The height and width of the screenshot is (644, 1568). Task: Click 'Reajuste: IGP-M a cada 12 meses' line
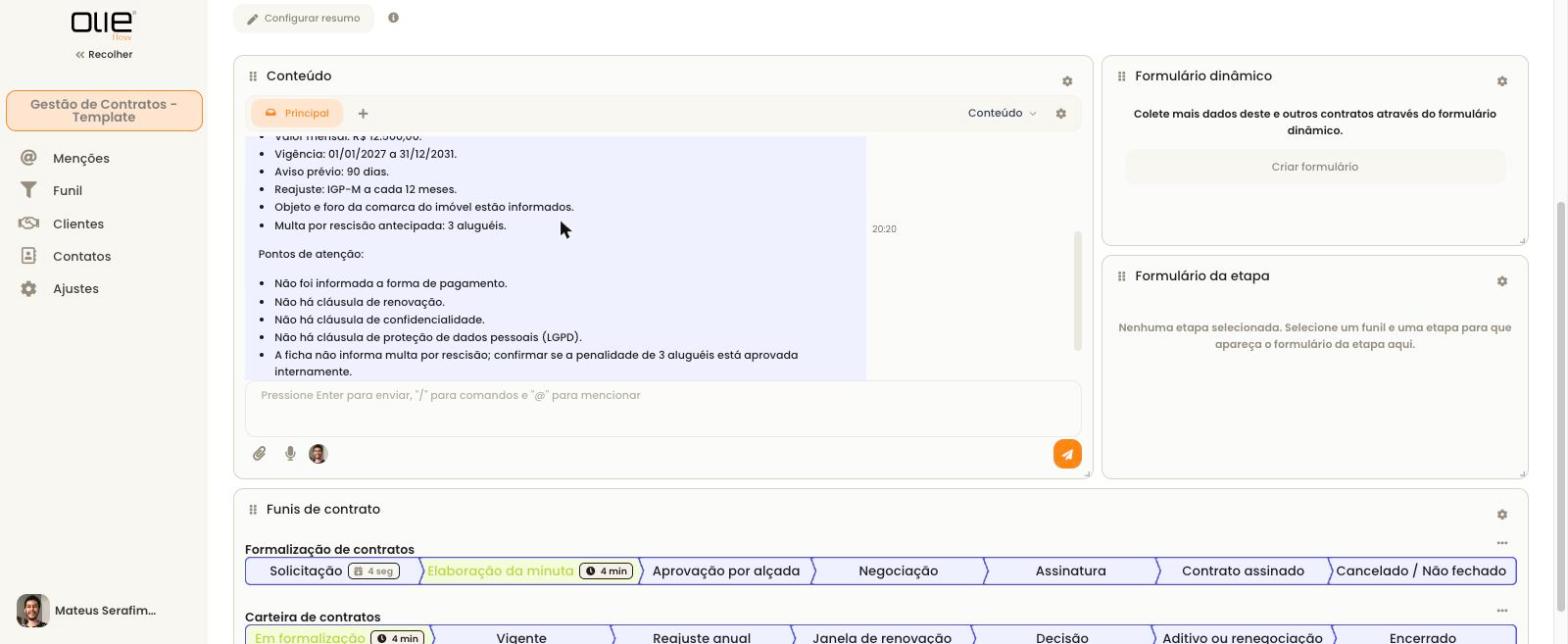point(365,189)
